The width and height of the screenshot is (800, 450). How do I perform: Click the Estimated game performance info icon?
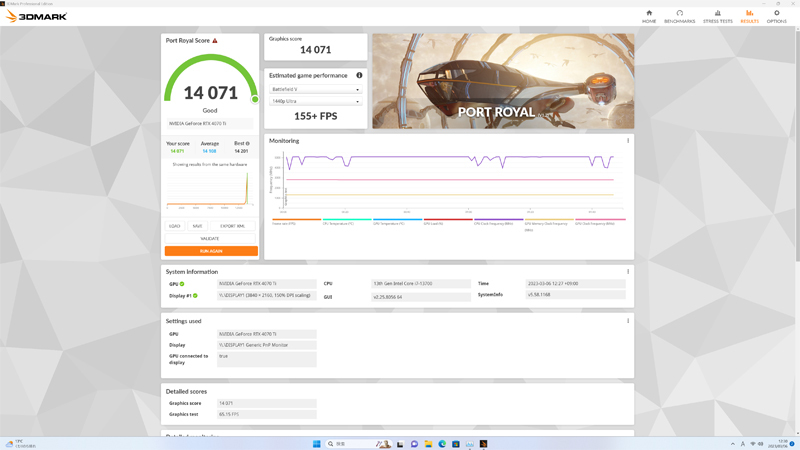(359, 75)
